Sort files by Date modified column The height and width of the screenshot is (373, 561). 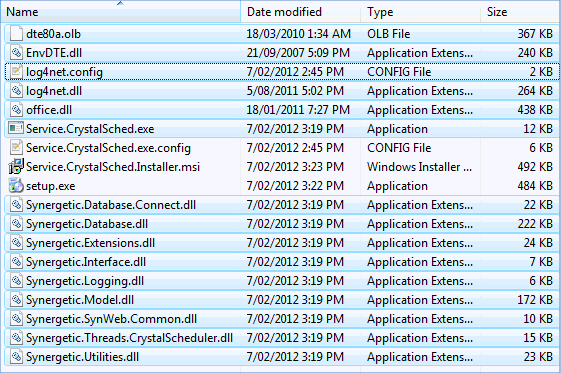(x=301, y=12)
